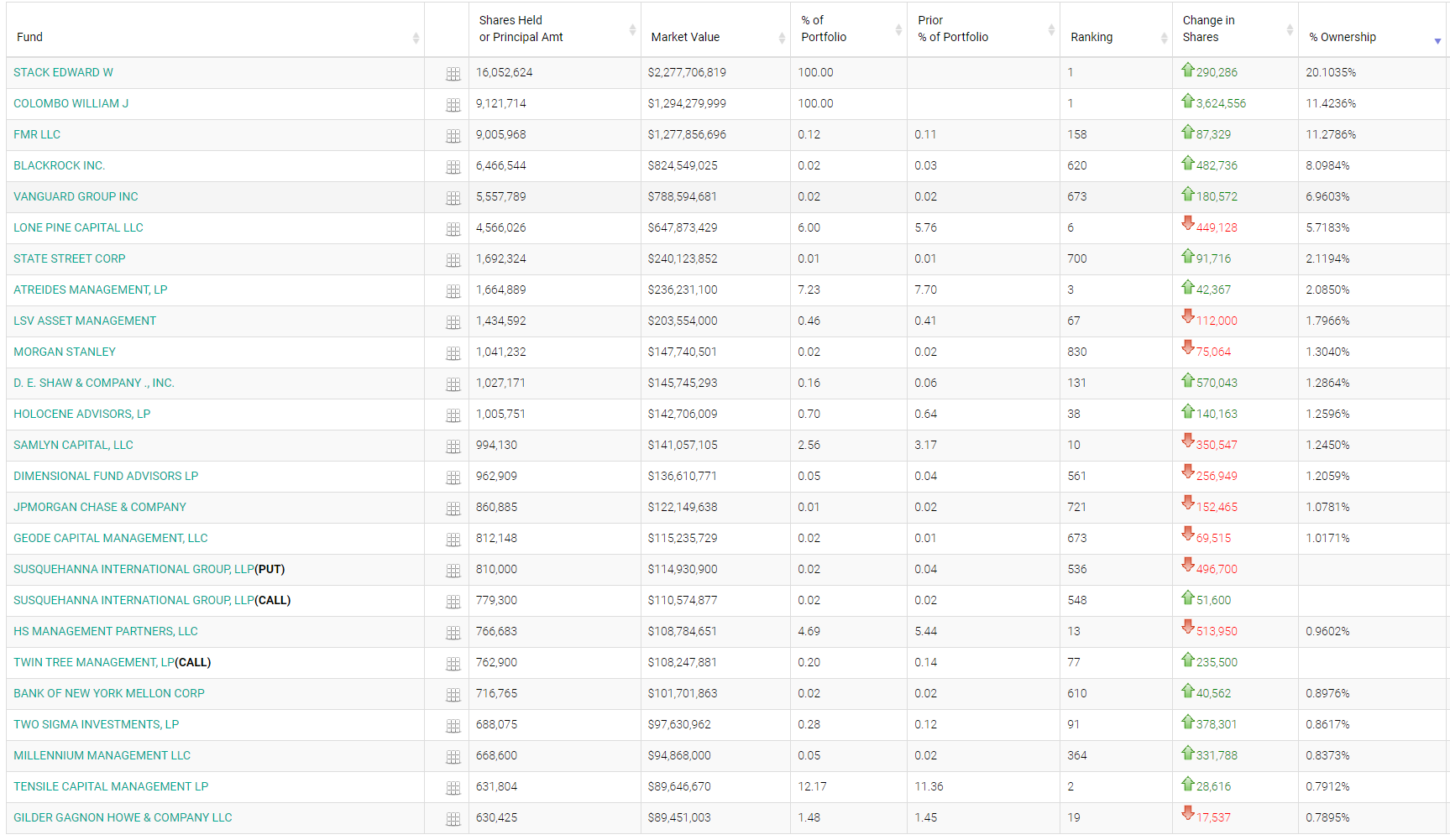Sort table by Fund column
The height and width of the screenshot is (840, 1450).
(x=215, y=30)
